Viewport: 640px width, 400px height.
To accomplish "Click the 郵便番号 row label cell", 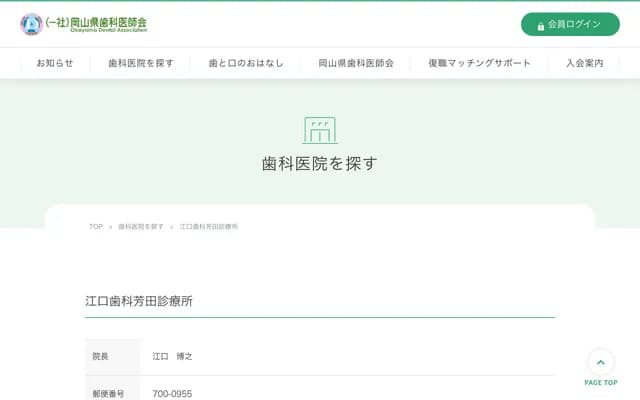I will point(113,388).
